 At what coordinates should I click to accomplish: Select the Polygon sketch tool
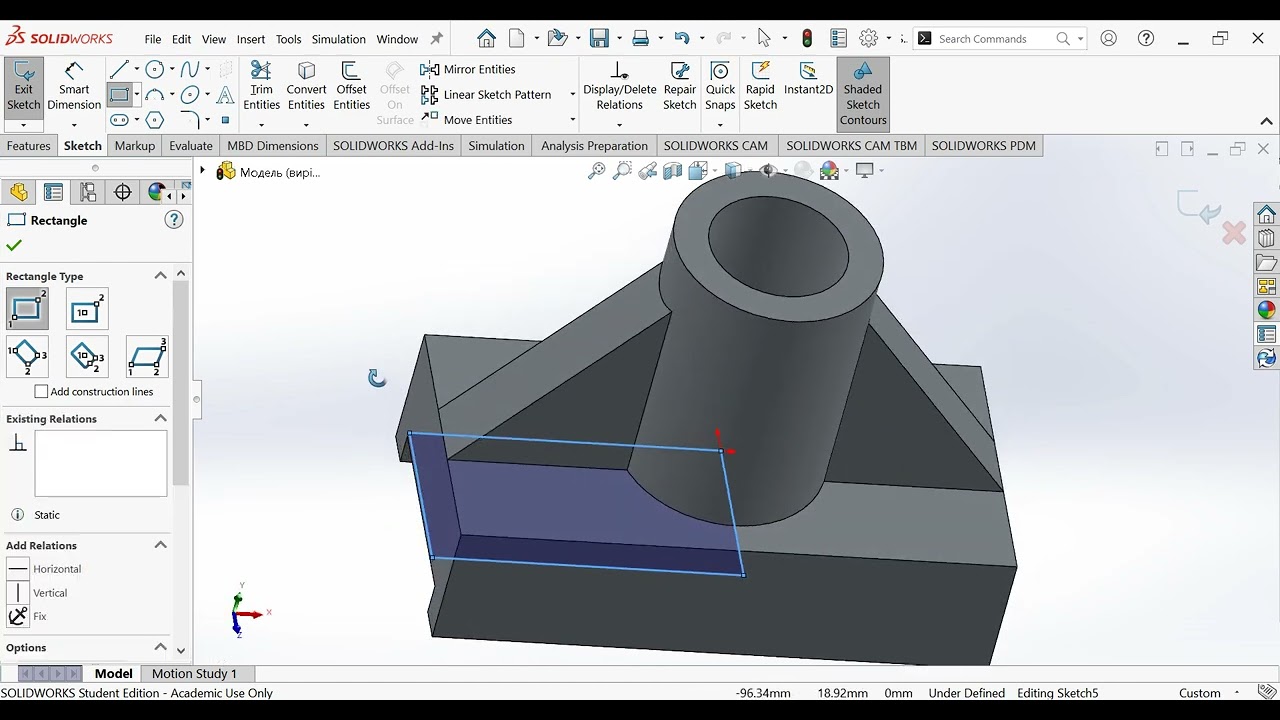pyautogui.click(x=154, y=120)
